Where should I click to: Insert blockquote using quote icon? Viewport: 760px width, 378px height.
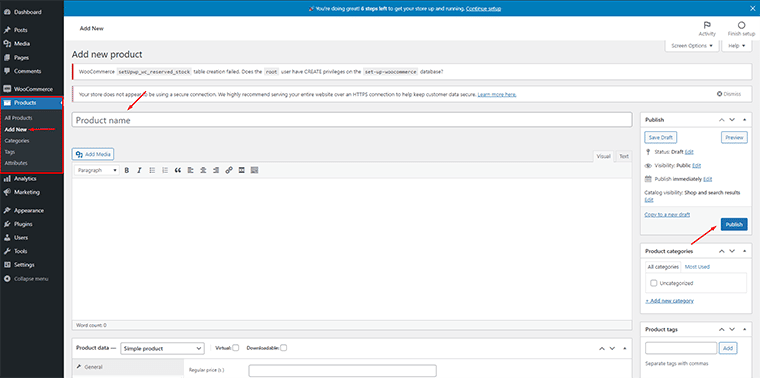177,170
